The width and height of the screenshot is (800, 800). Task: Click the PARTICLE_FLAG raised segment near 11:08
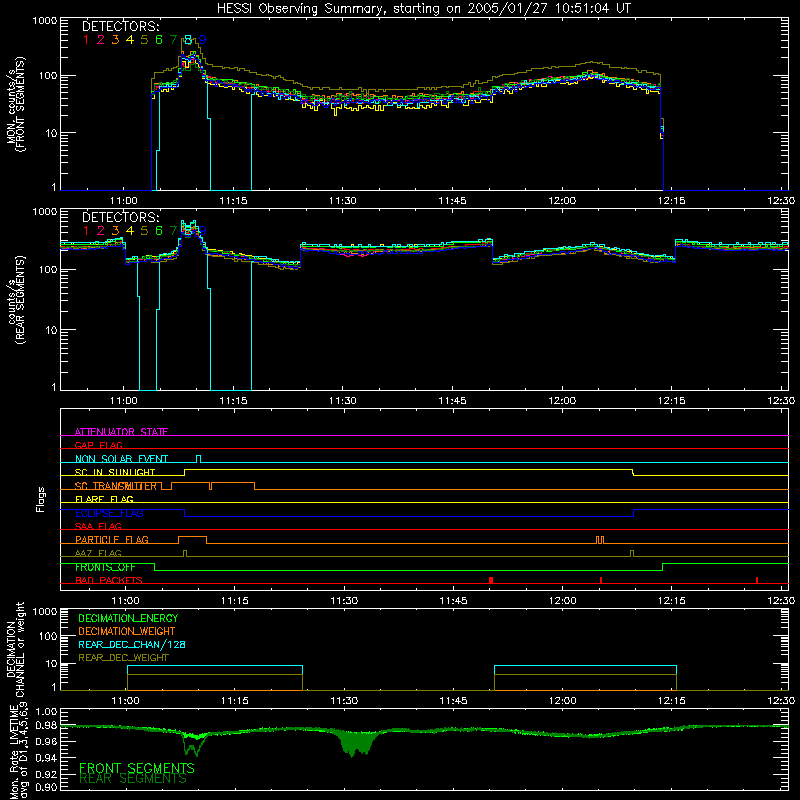coord(192,539)
